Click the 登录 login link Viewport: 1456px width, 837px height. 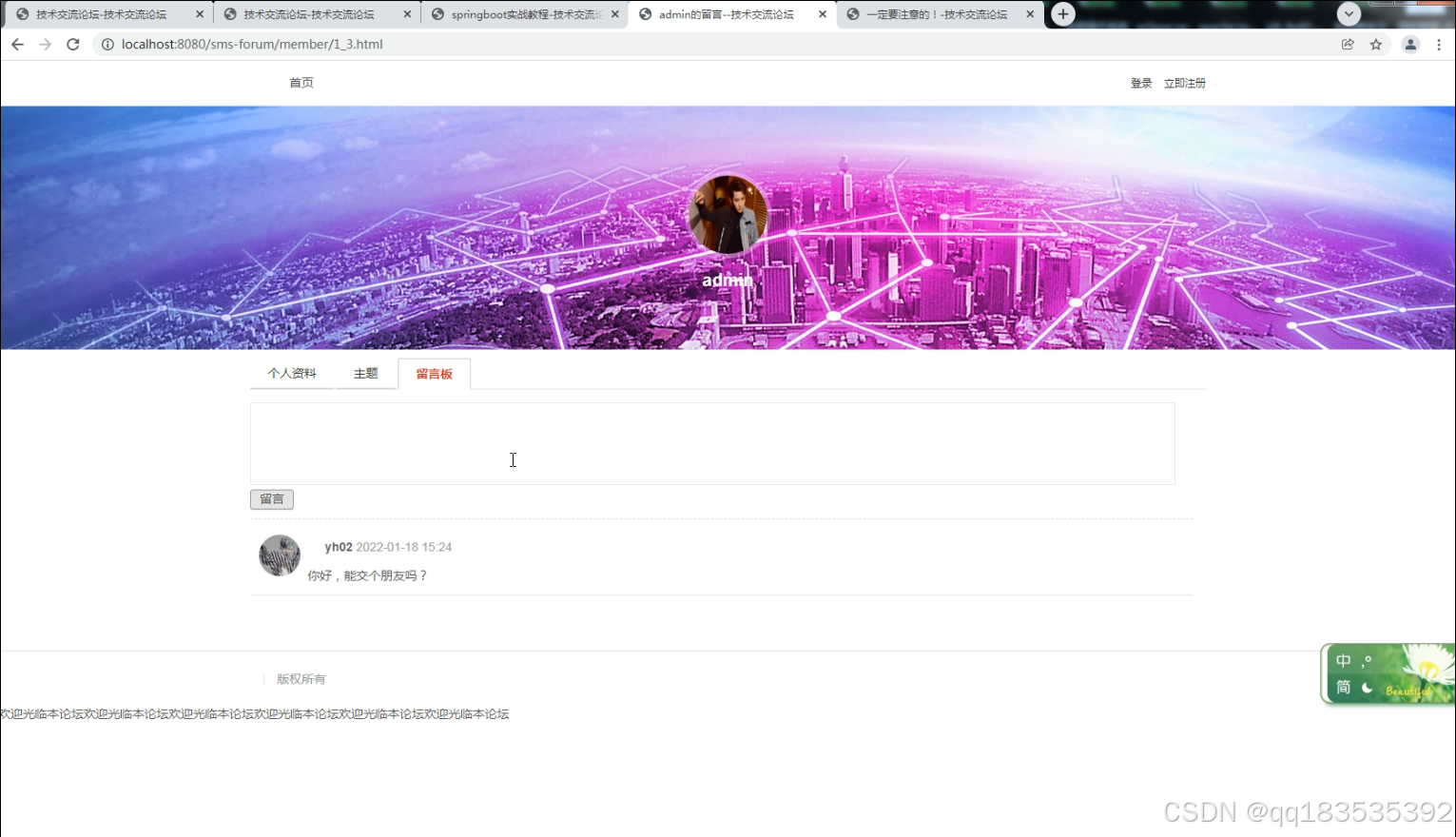coord(1140,83)
